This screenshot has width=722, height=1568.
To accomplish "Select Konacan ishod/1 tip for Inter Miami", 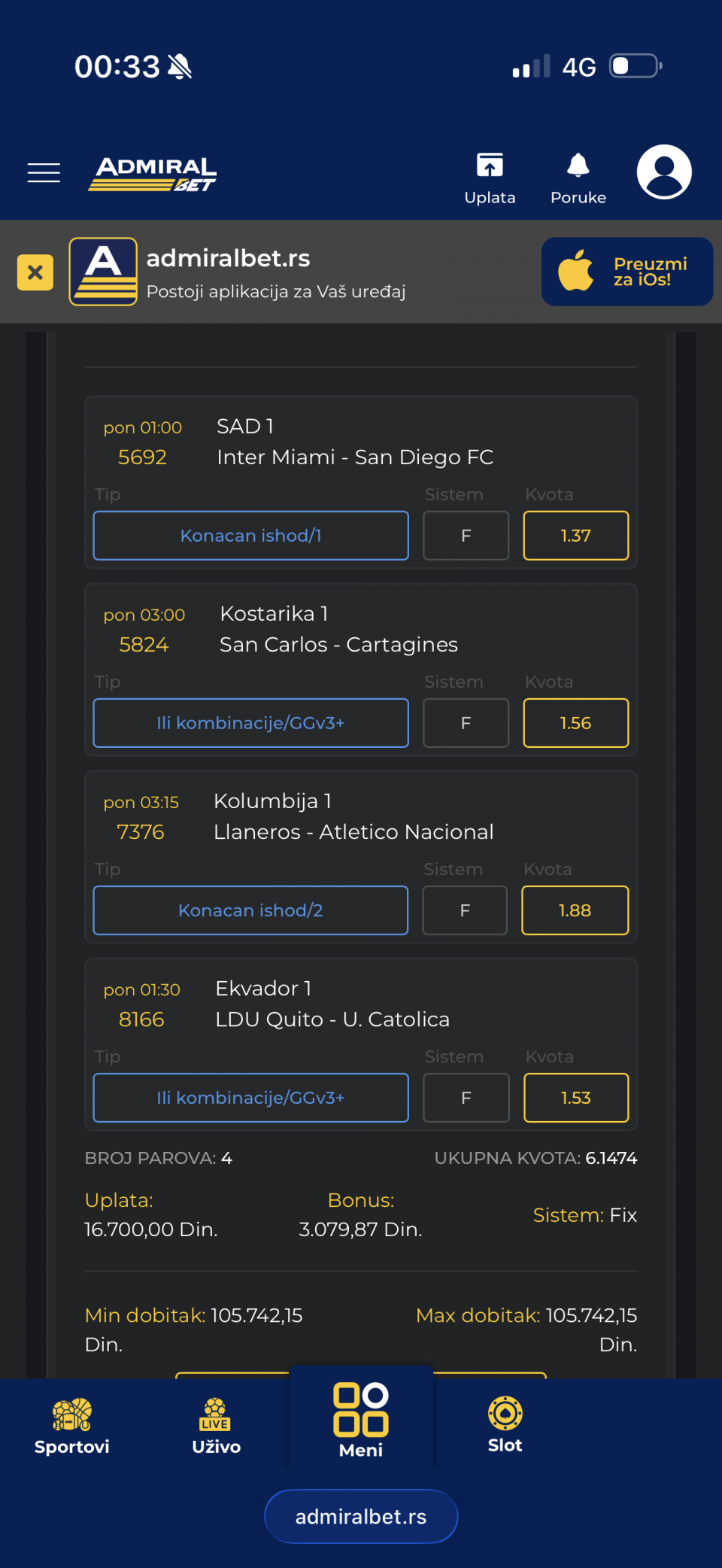I will [x=251, y=536].
